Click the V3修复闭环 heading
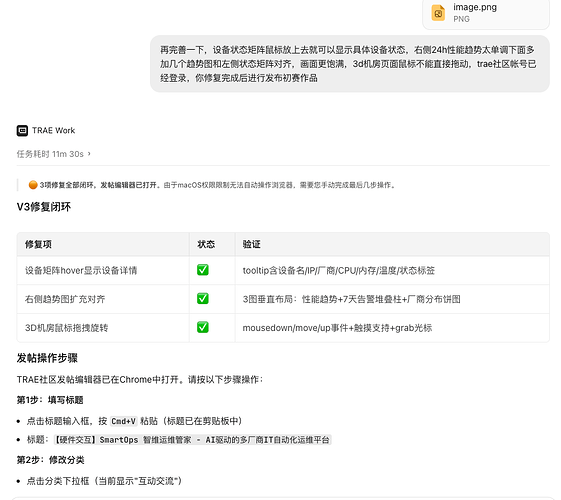This screenshot has height=500, width=561. (44, 207)
